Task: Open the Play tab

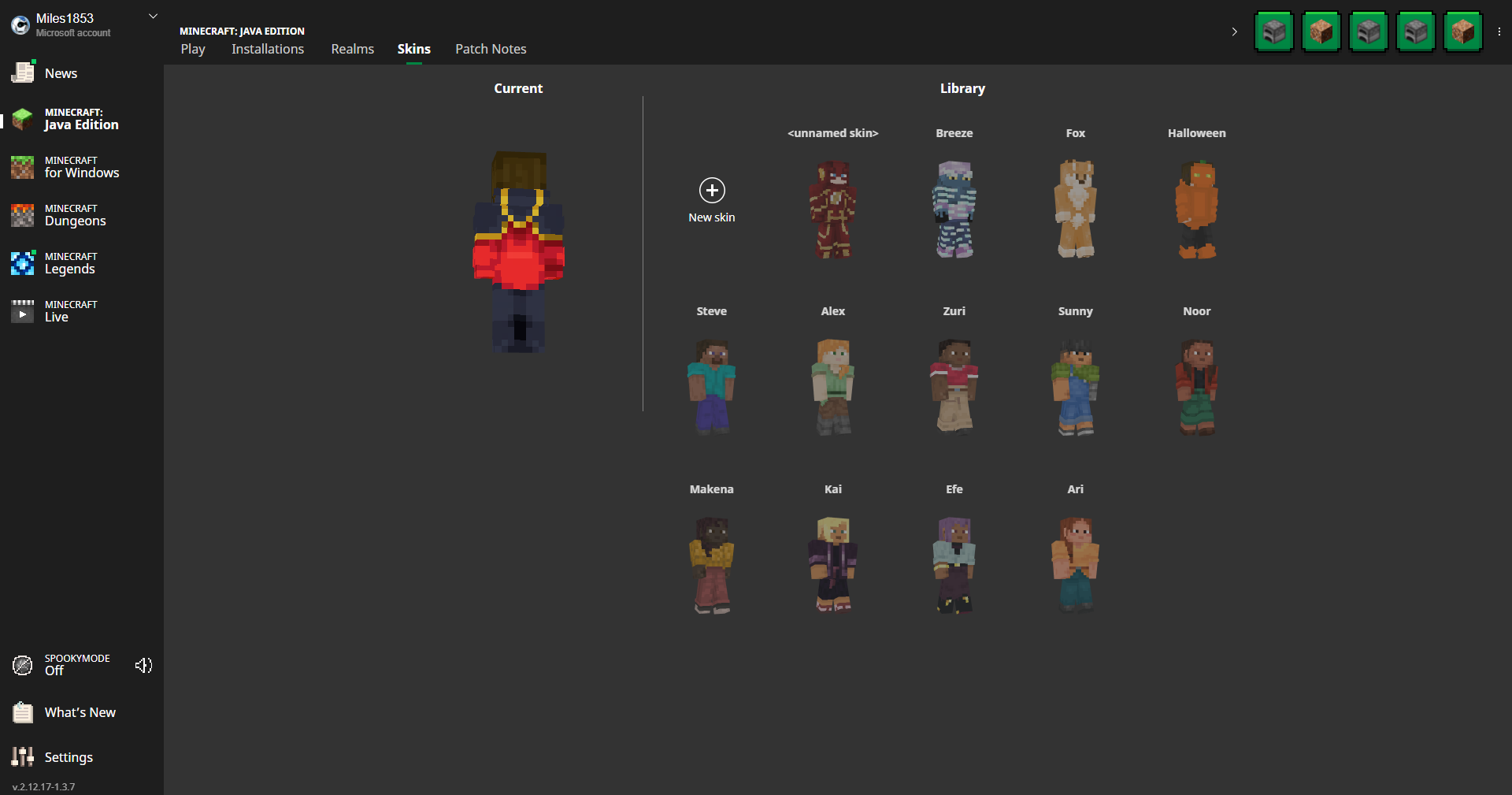Action: (193, 49)
